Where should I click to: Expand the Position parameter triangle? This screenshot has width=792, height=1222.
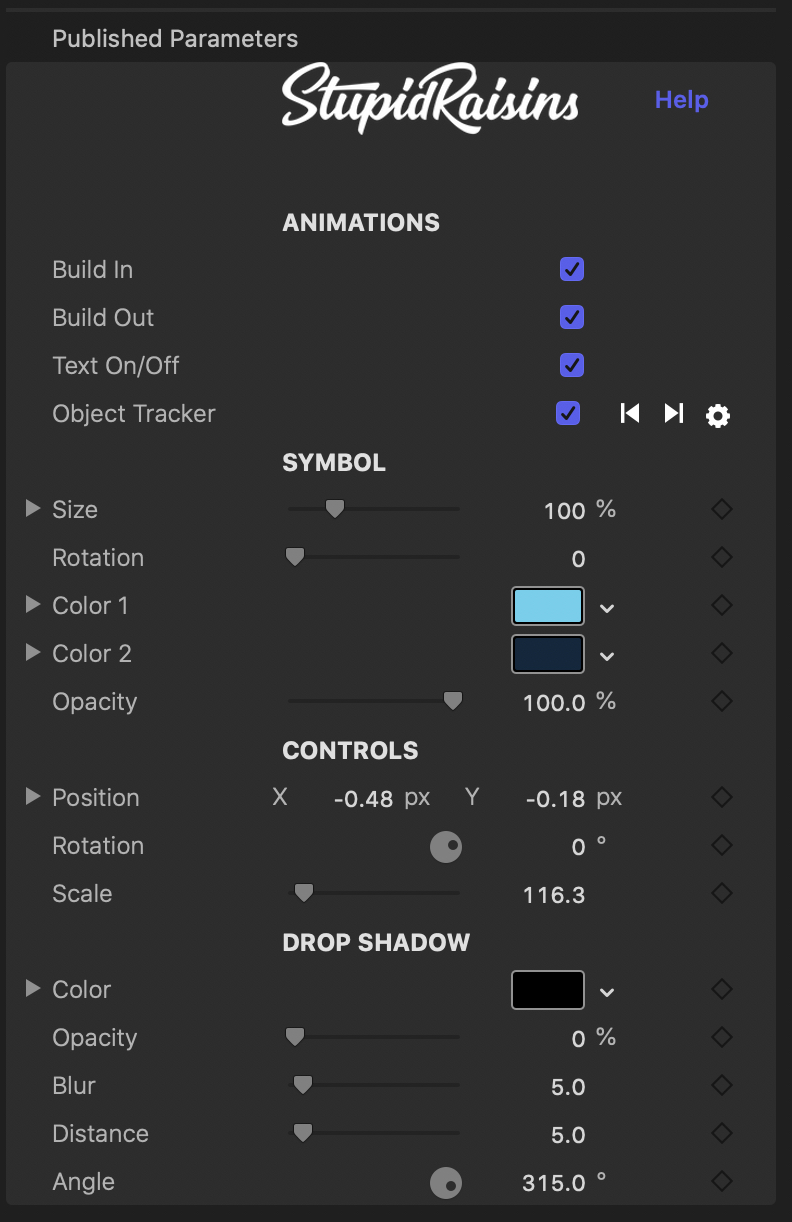pyautogui.click(x=33, y=797)
